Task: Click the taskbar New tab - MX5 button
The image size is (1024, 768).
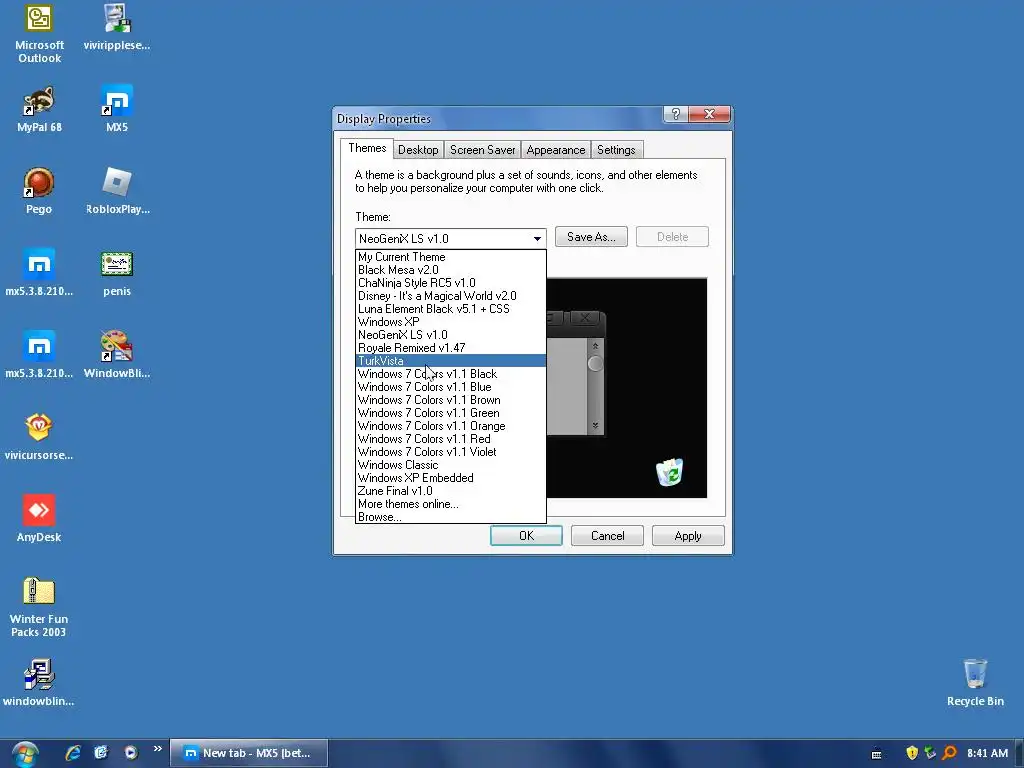Action: [x=249, y=753]
